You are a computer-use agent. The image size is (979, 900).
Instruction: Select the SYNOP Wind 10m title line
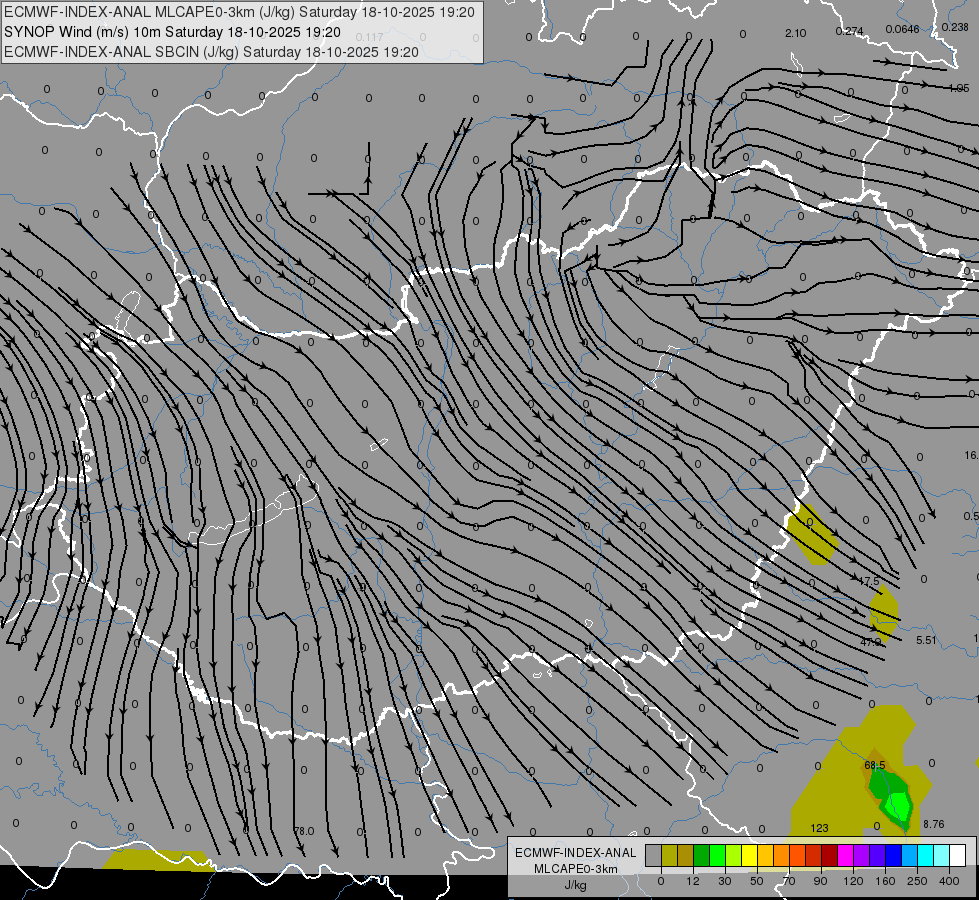172,32
